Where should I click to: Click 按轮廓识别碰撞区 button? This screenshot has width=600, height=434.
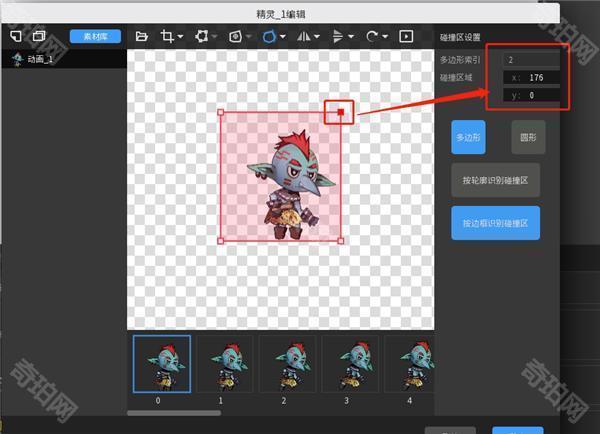pyautogui.click(x=496, y=180)
